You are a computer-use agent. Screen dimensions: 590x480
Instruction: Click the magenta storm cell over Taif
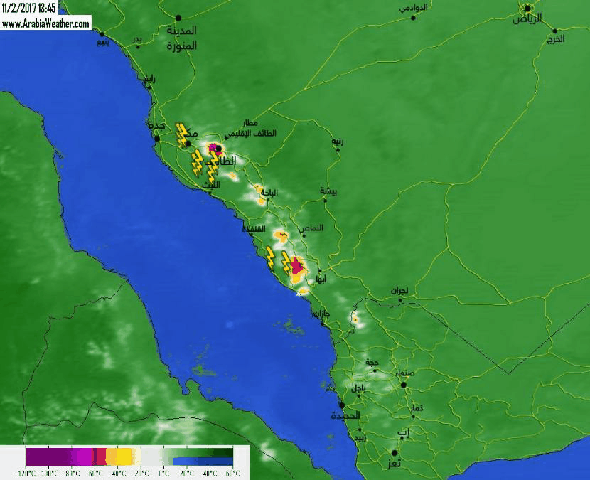[213, 147]
